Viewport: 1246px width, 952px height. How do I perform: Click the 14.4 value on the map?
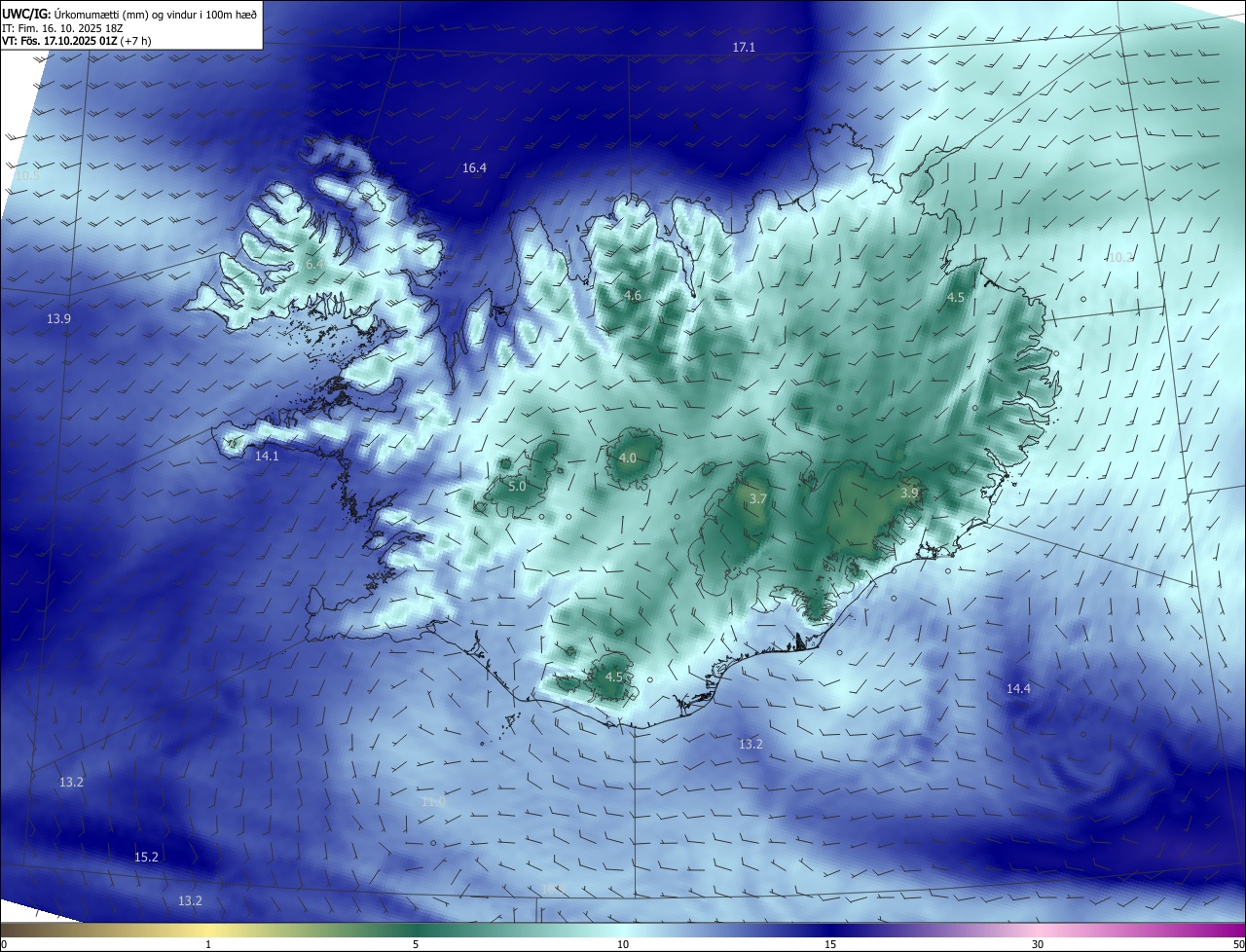1018,688
